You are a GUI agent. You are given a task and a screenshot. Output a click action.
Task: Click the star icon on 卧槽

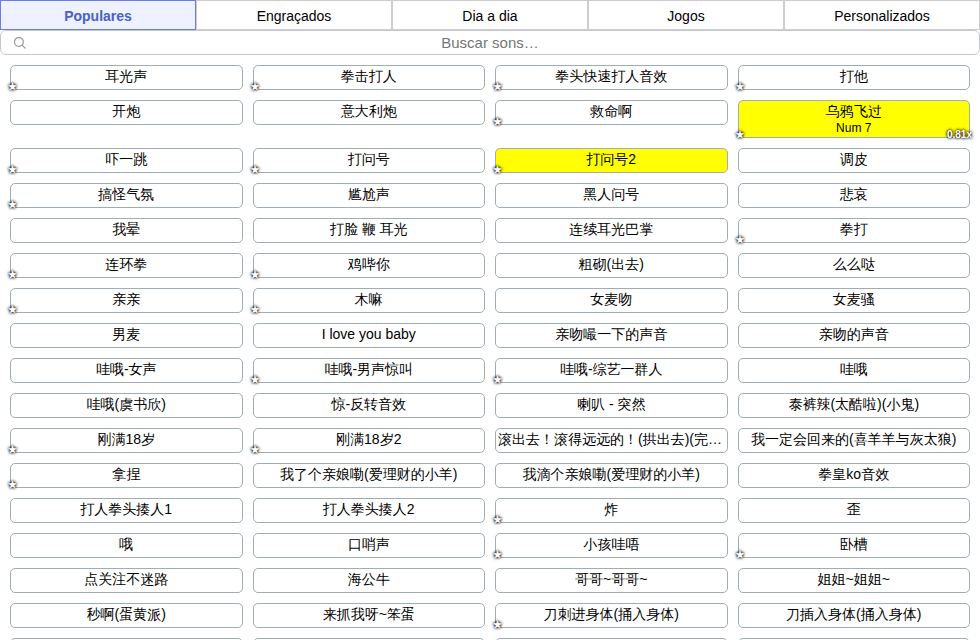(740, 555)
